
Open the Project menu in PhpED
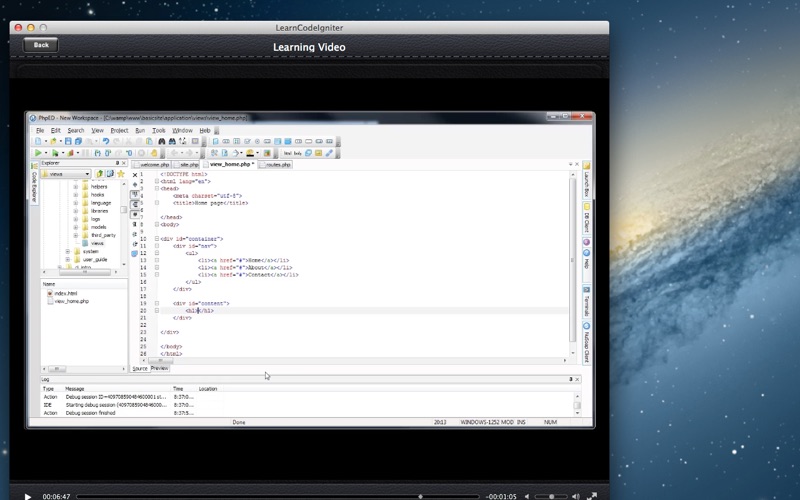click(x=119, y=131)
